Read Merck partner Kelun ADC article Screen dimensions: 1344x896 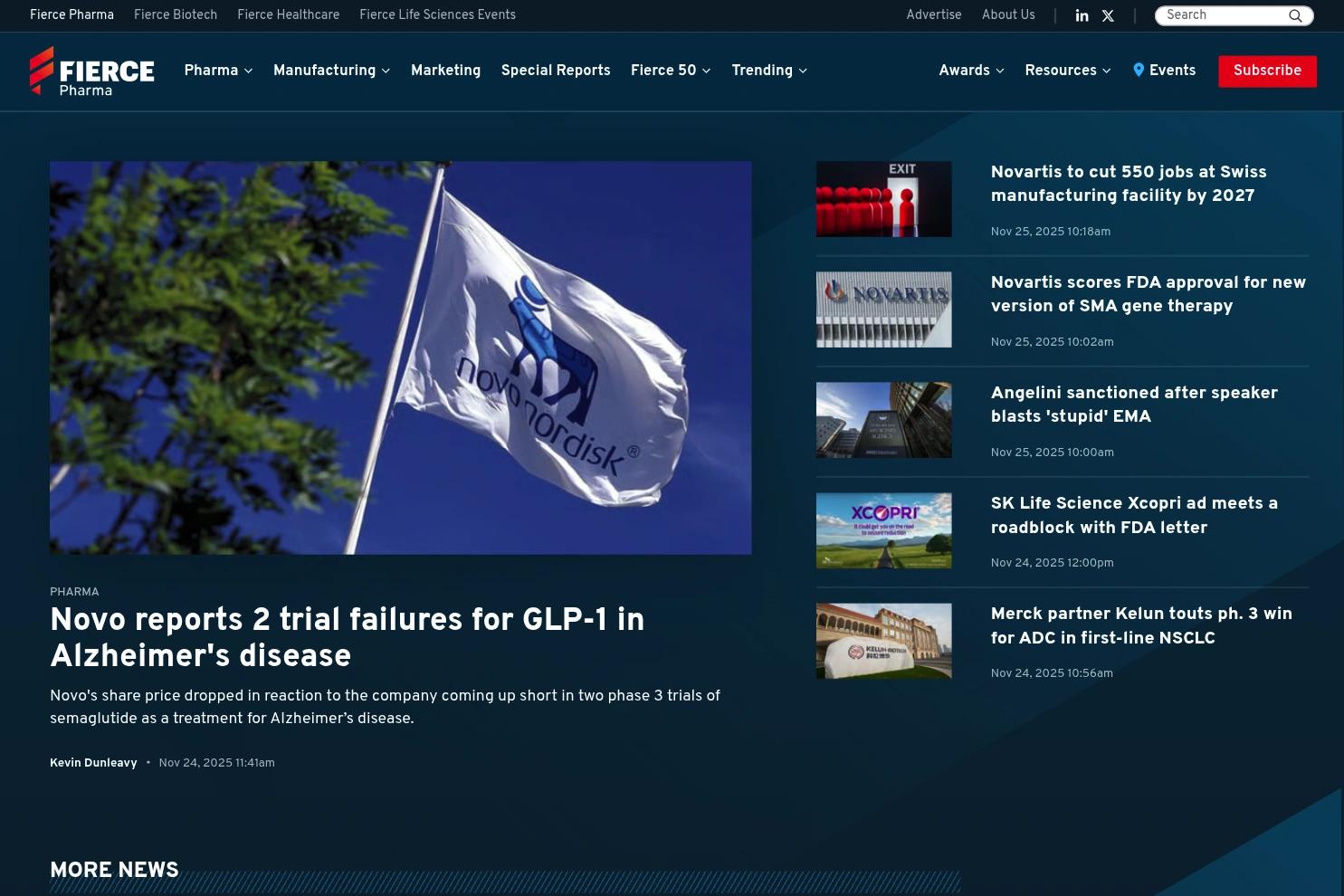[x=1141, y=625]
